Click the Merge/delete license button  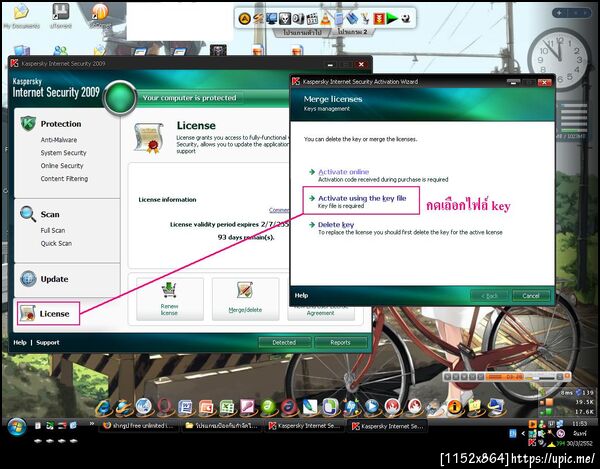(245, 299)
